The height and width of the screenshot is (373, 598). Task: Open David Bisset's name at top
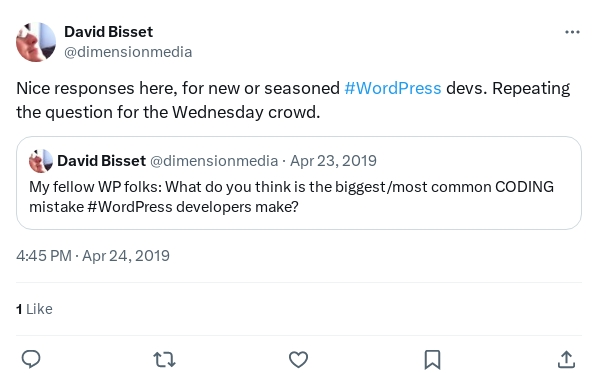(108, 32)
